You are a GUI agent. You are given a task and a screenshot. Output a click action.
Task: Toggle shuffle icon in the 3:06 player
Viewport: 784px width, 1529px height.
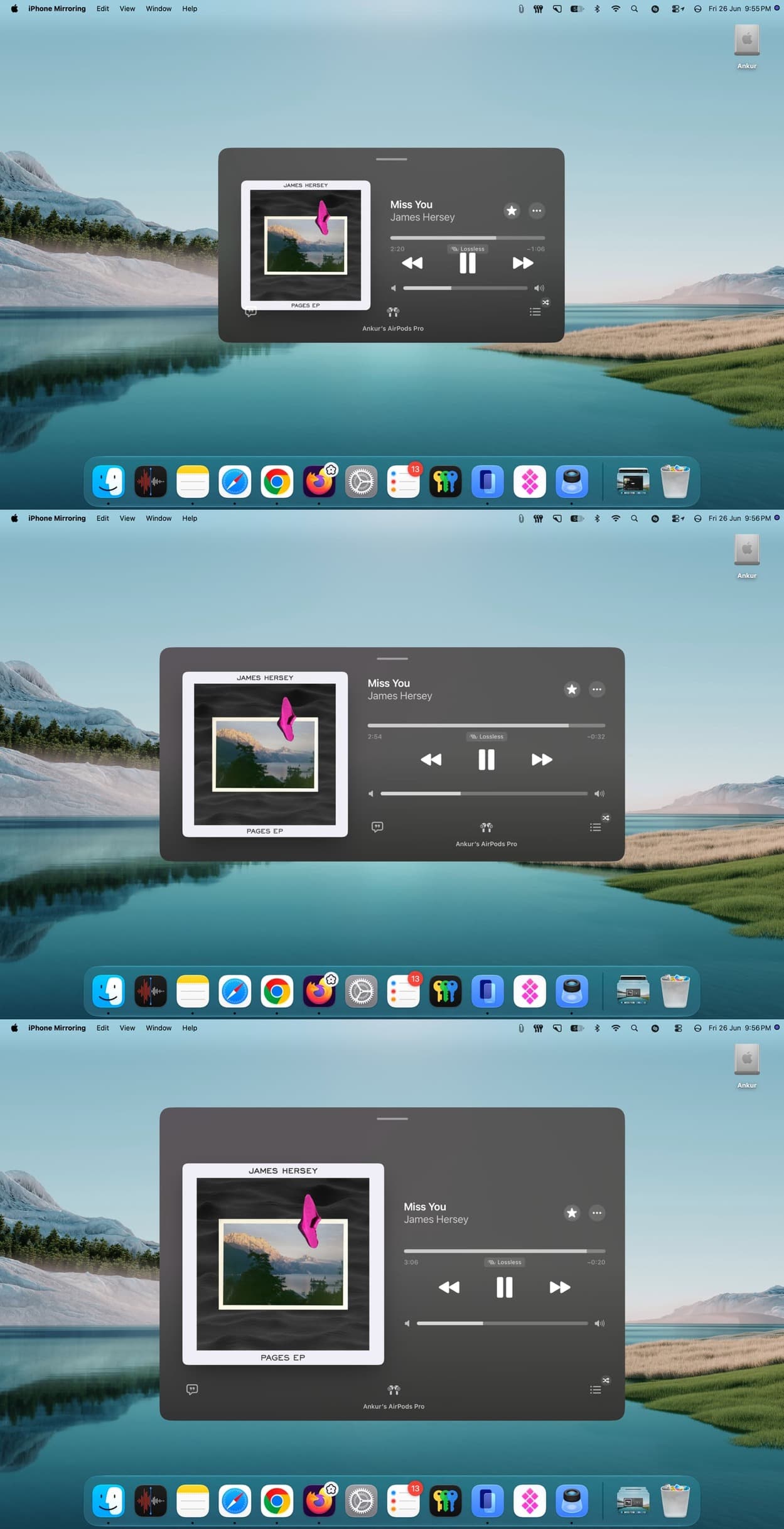pos(606,1380)
